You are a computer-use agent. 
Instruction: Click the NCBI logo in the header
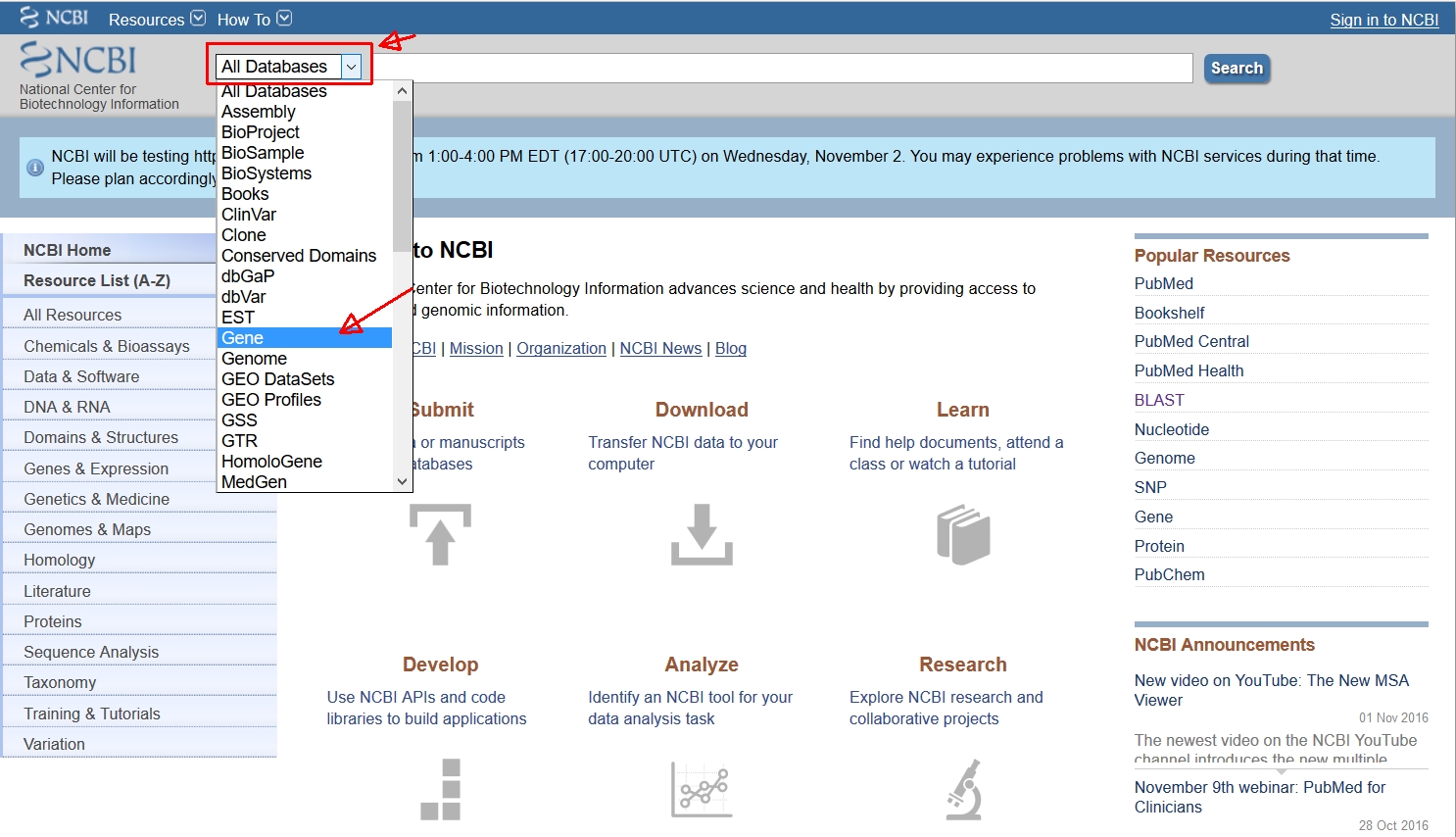pyautogui.click(x=78, y=60)
